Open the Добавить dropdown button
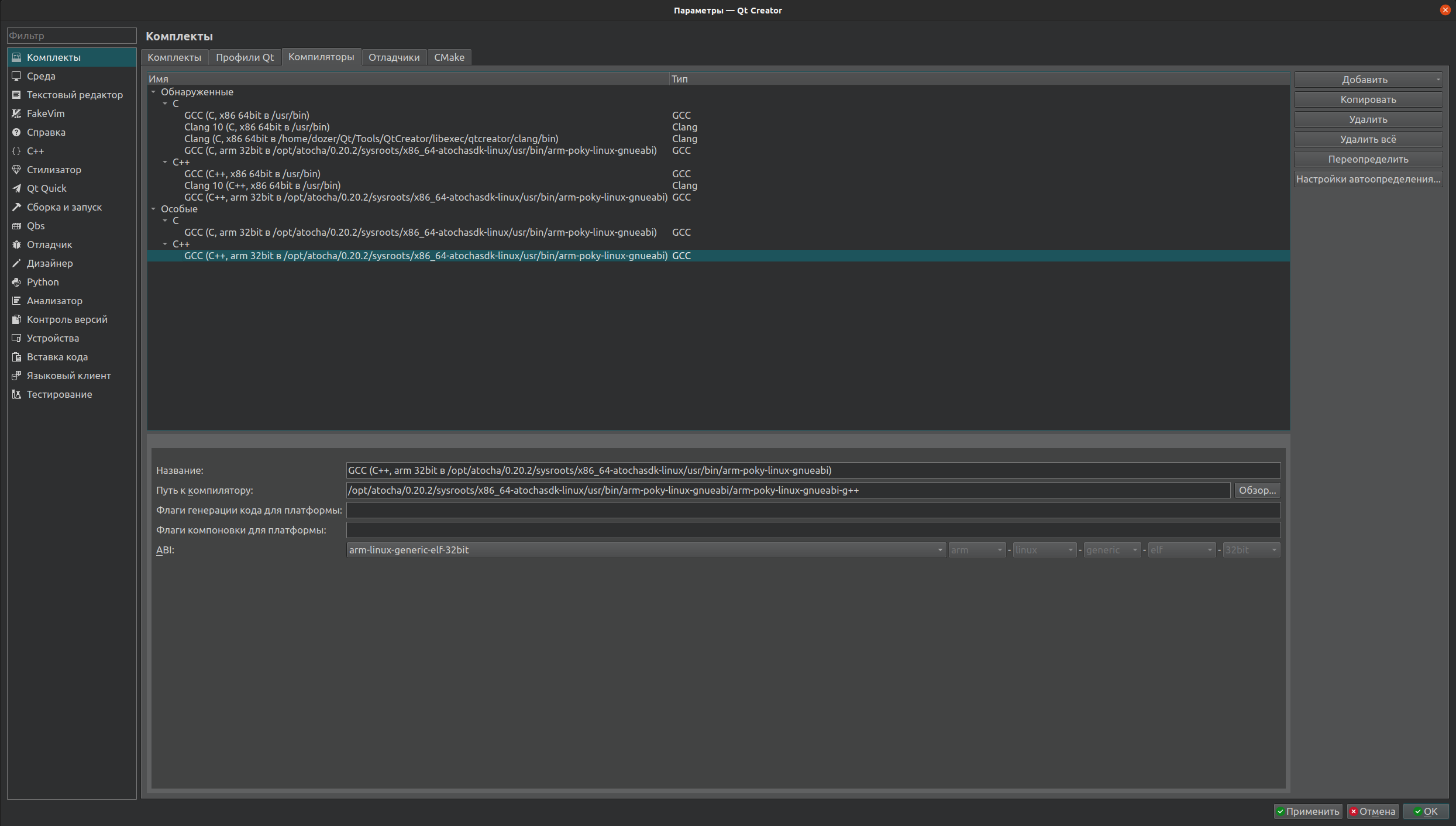Screen dimensions: 1456x826 (x=1368, y=80)
